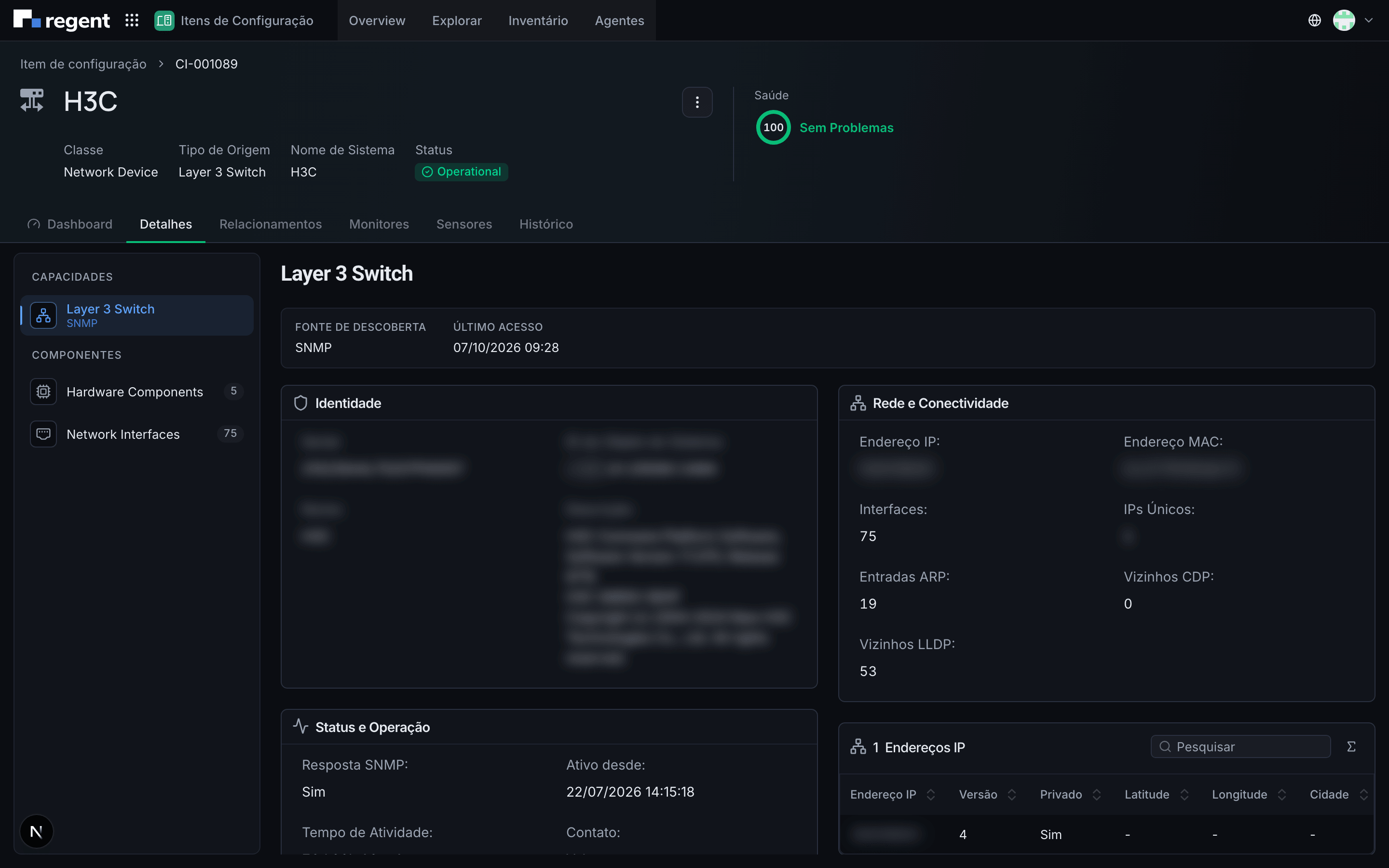The height and width of the screenshot is (868, 1389).
Task: Expand the profile dropdown chevron
Action: (x=1368, y=21)
